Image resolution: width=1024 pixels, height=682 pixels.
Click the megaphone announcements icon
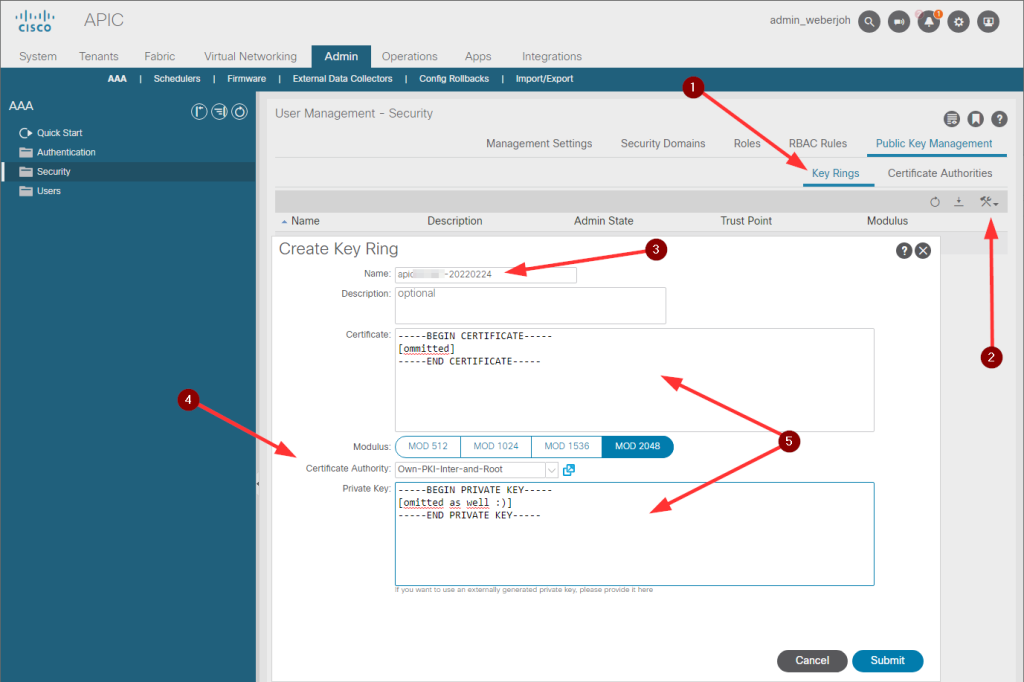coord(899,22)
